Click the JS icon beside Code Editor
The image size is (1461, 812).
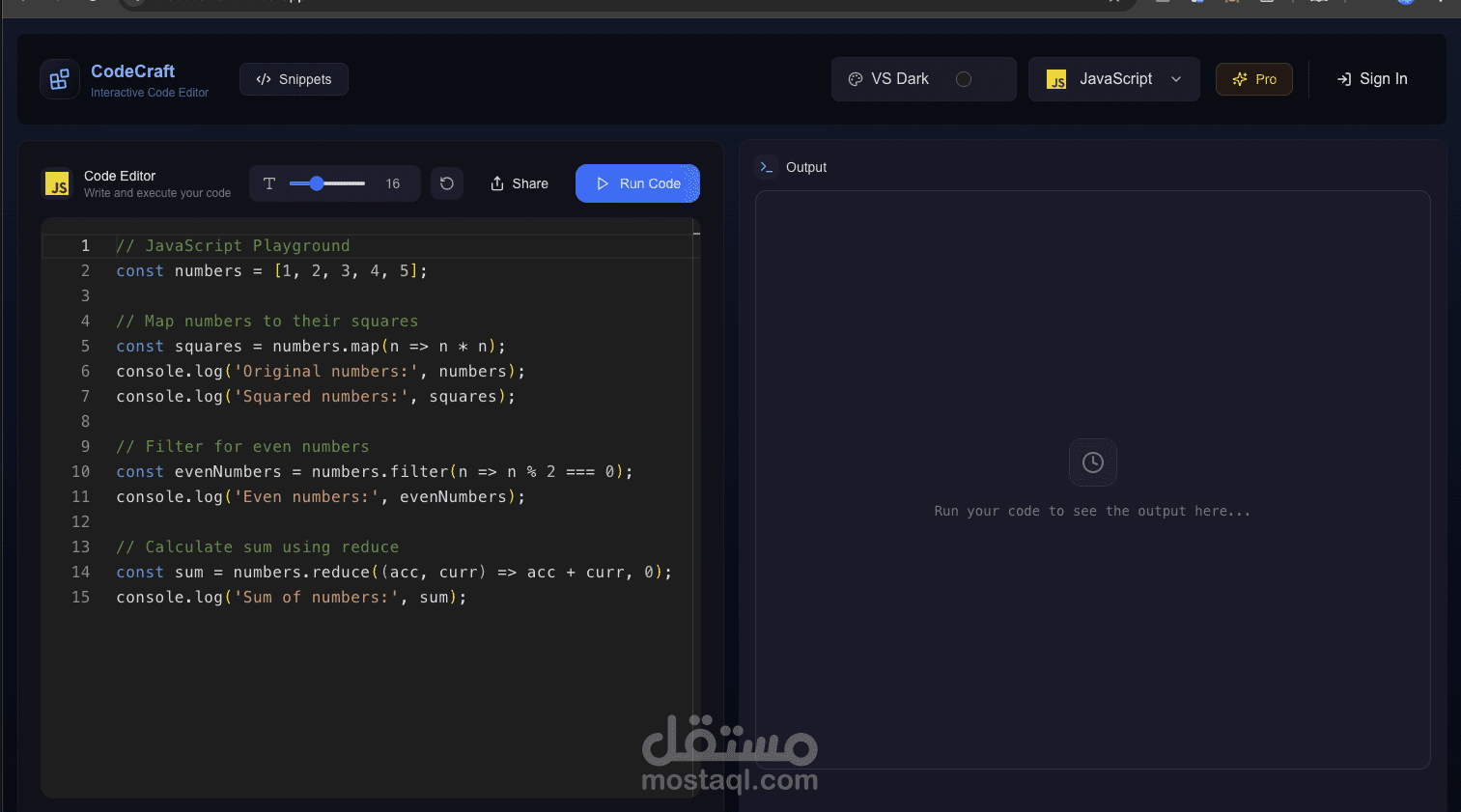pyautogui.click(x=57, y=183)
